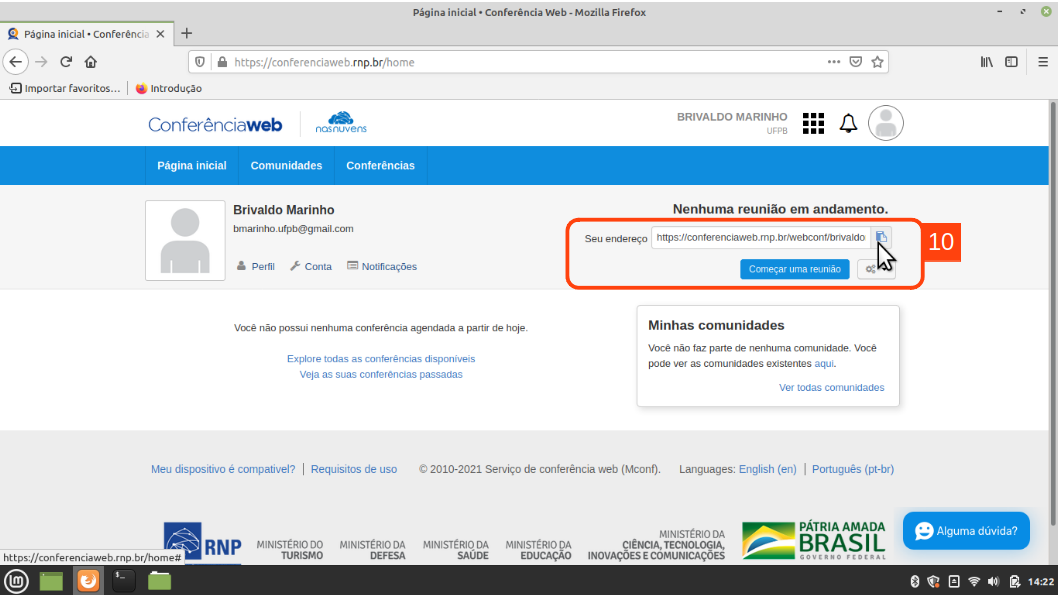The height and width of the screenshot is (595, 1058).
Task: Open Linux Mint start menu
Action: 16,581
